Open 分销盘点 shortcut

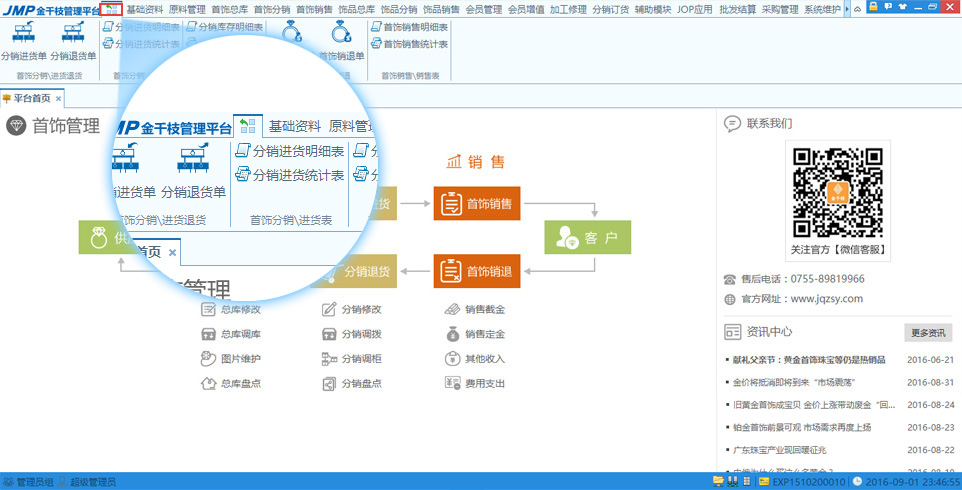click(352, 384)
